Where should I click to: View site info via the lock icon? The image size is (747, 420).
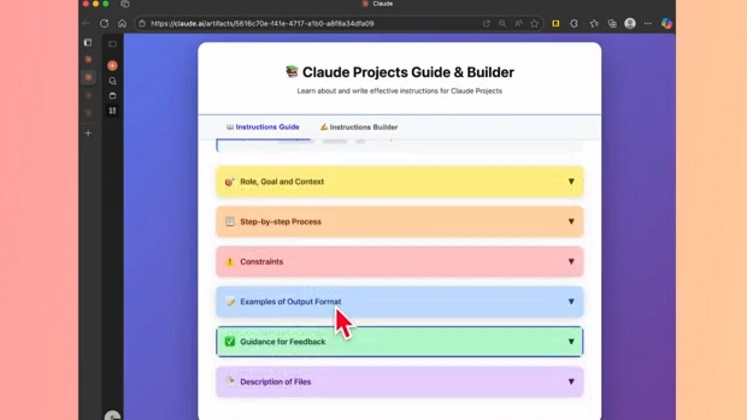pos(142,23)
